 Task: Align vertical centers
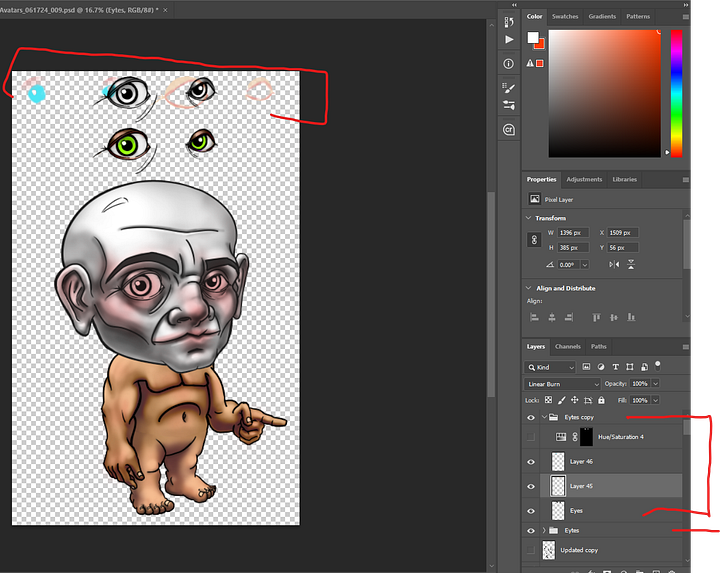point(614,317)
